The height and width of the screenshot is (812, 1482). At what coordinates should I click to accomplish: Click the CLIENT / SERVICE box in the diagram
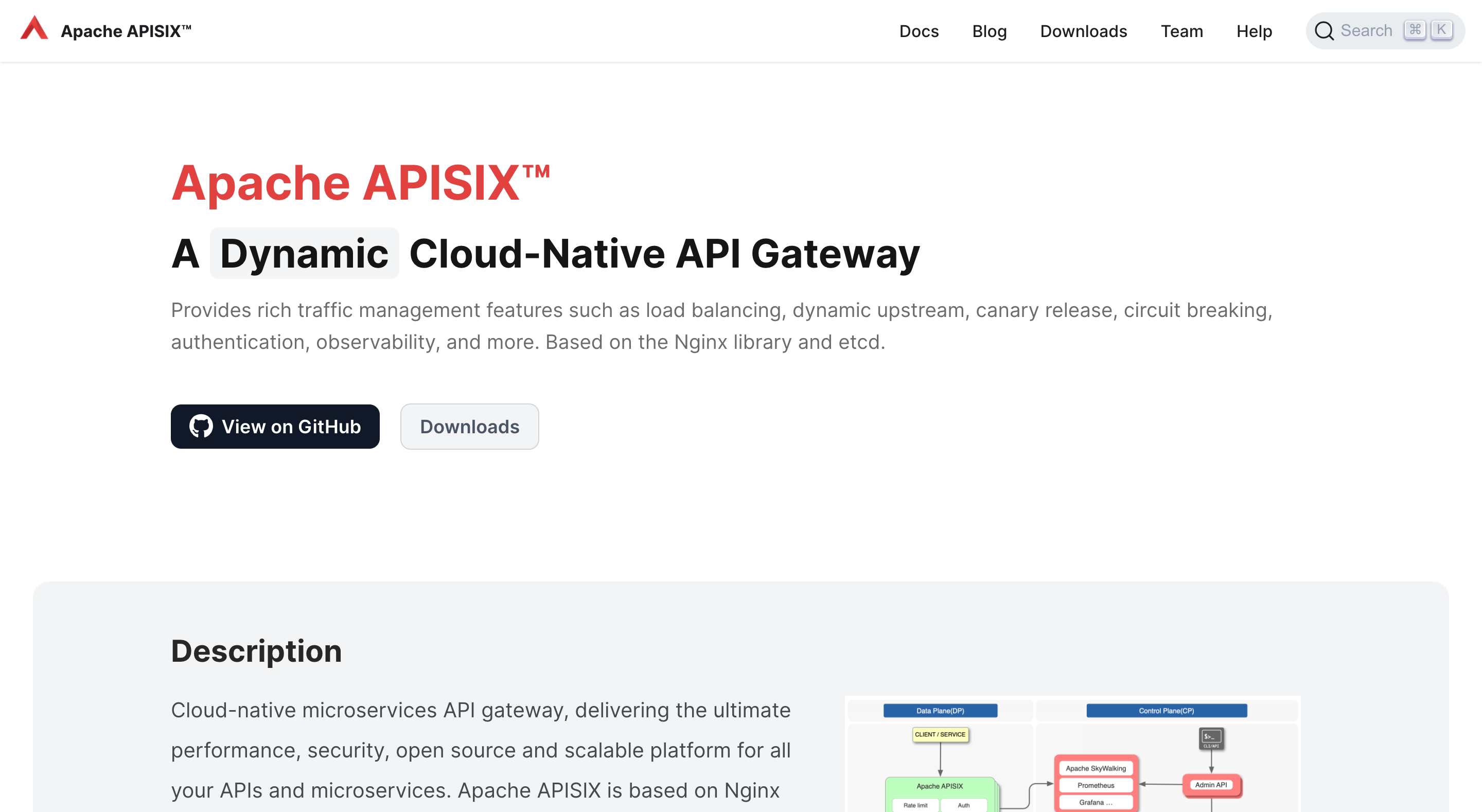[940, 734]
